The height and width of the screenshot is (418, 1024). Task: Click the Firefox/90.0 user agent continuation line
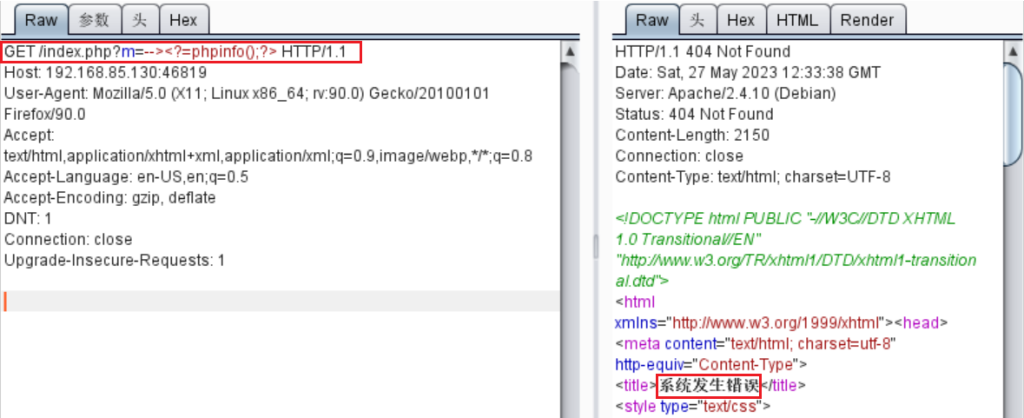tap(44, 114)
